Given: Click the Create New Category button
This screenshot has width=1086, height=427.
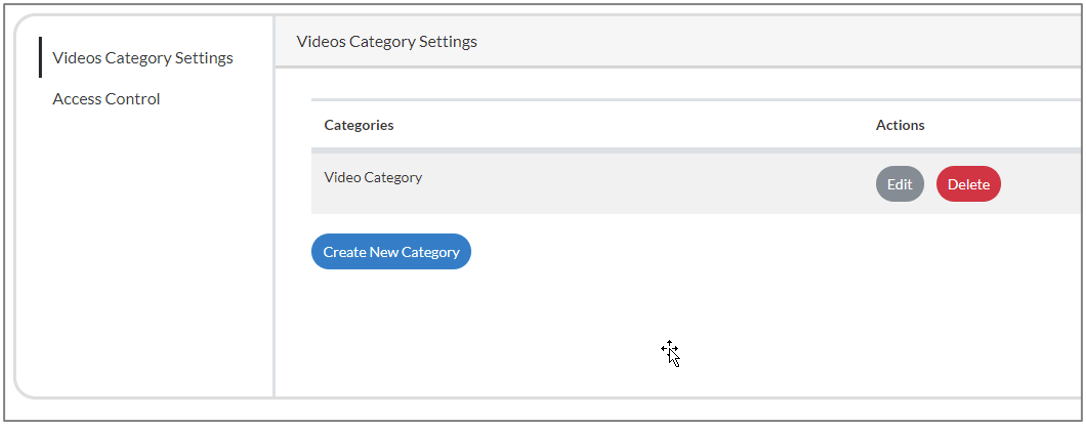Looking at the screenshot, I should 391,252.
